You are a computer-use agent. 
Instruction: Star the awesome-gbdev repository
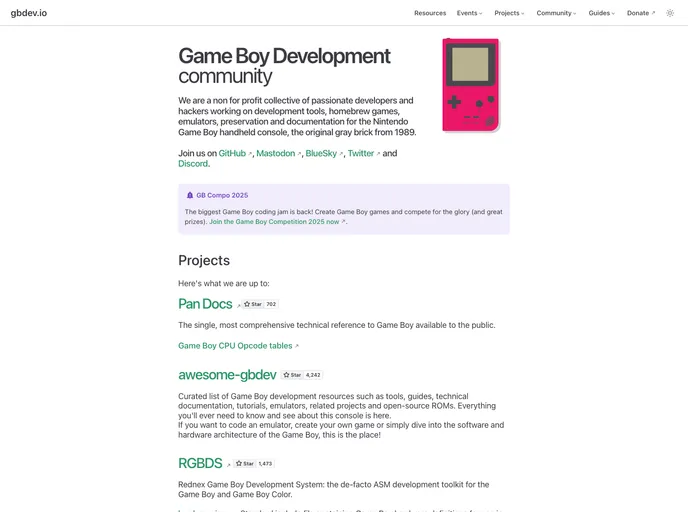(x=292, y=375)
